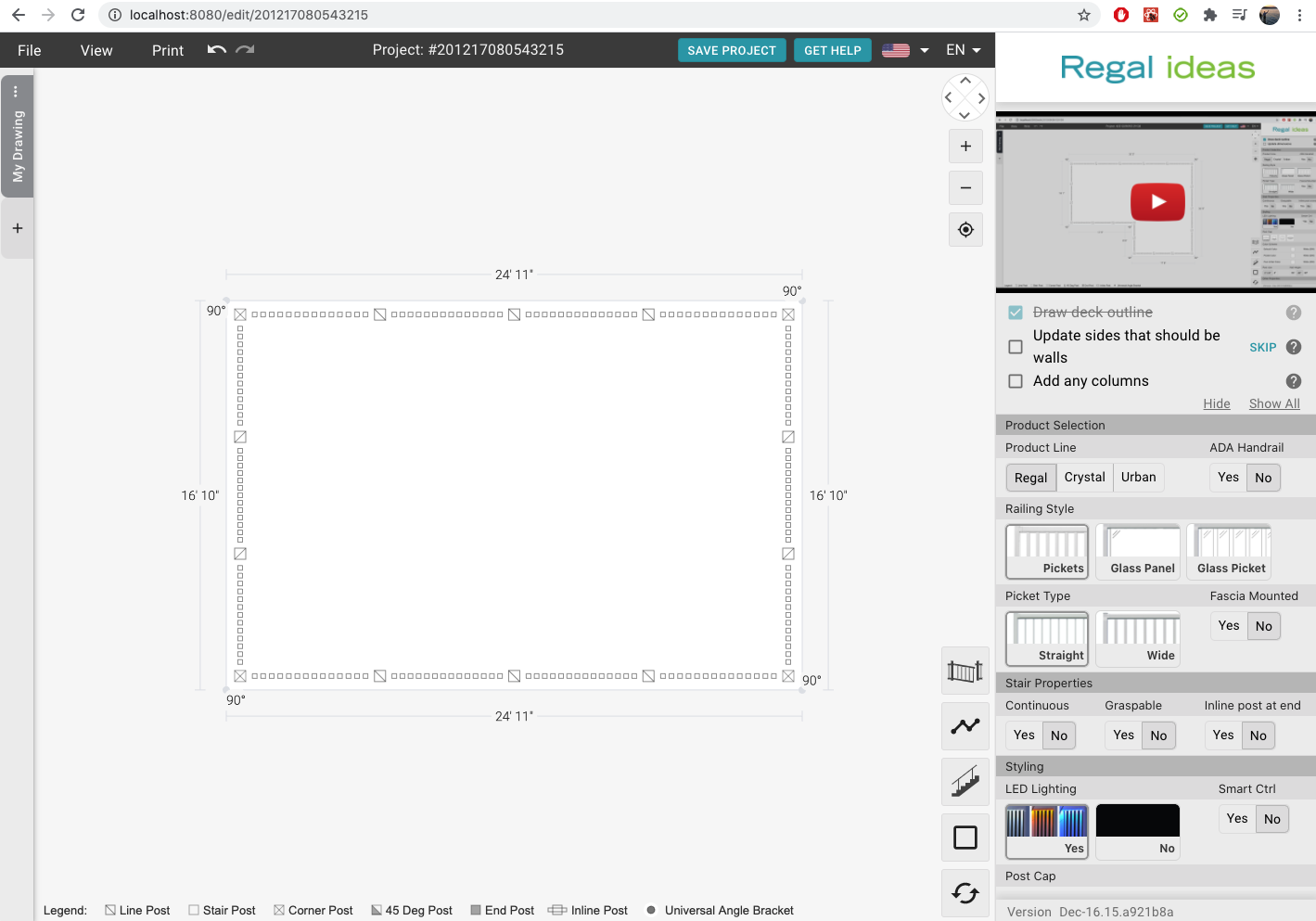1316x921 pixels.
Task: Set Inline post at end to No
Action: 1258,736
